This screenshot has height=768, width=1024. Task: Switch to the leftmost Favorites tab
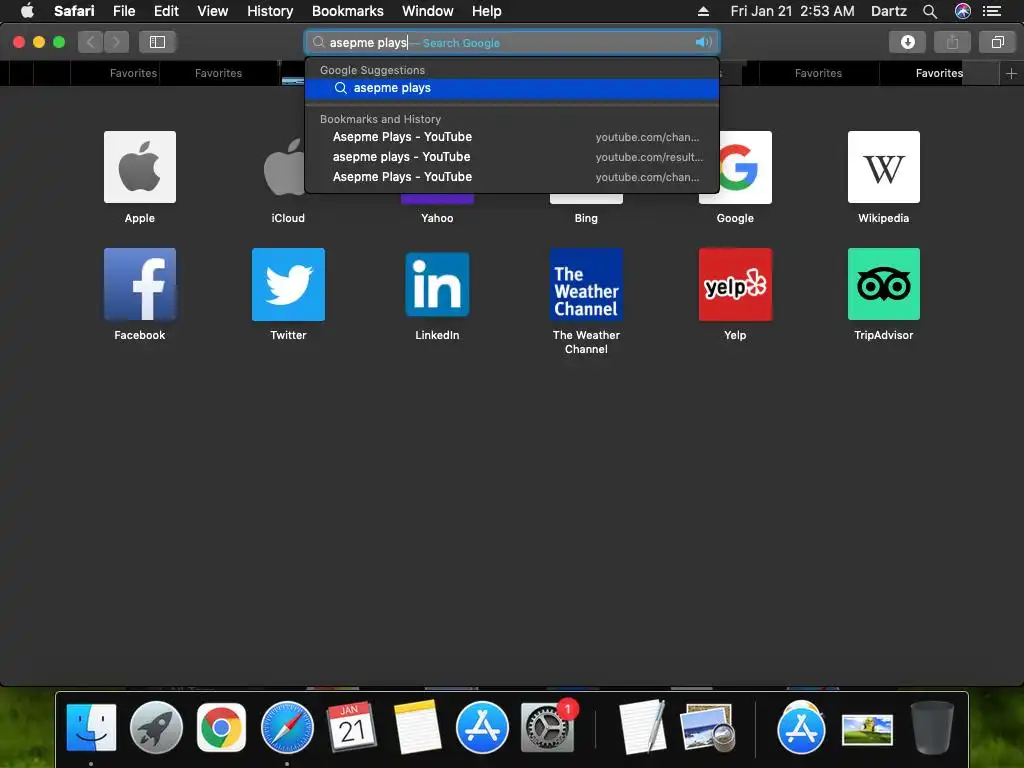pyautogui.click(x=133, y=73)
